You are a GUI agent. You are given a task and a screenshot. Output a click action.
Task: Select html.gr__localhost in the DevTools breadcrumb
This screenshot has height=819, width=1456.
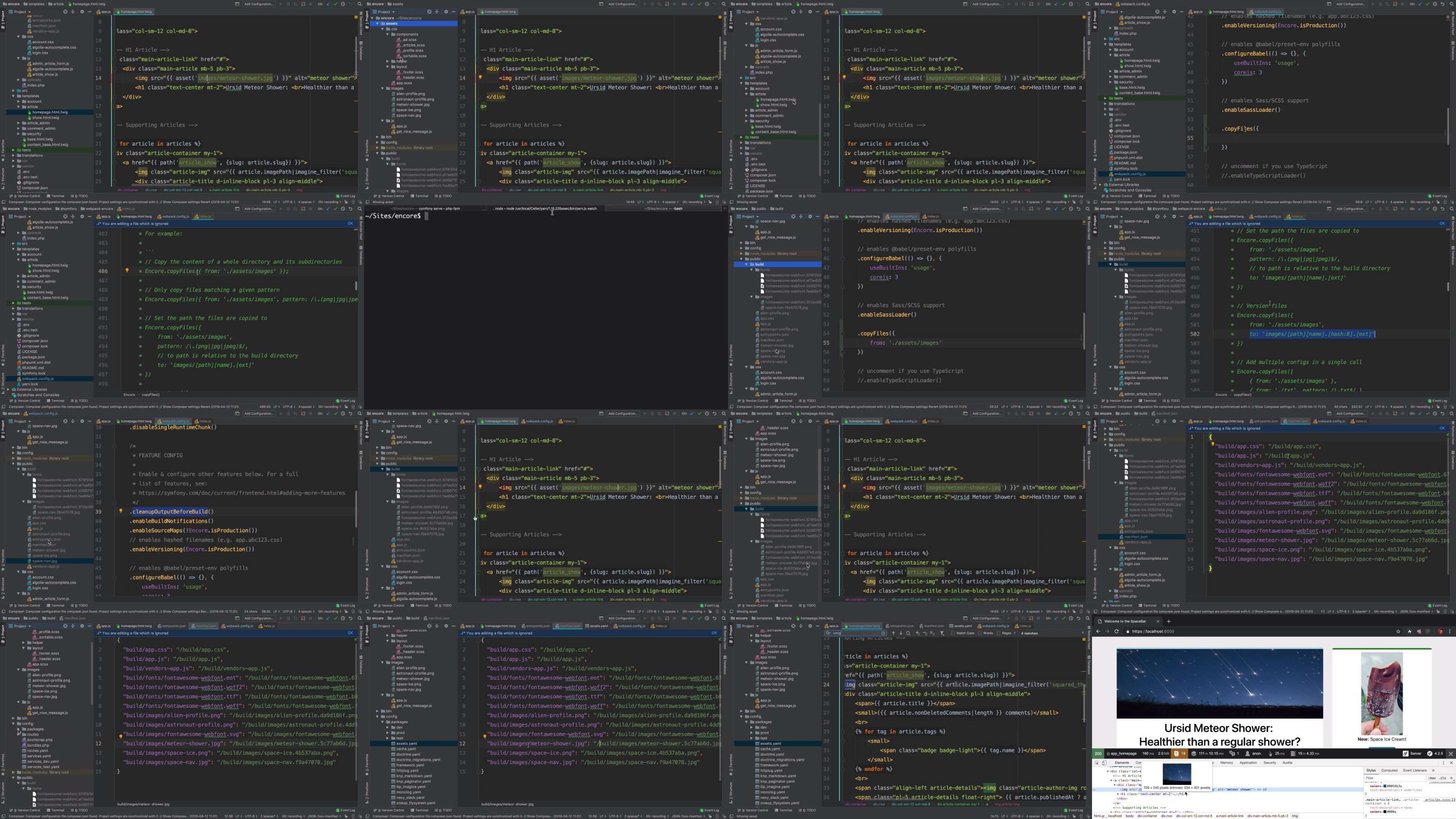tap(1108, 816)
